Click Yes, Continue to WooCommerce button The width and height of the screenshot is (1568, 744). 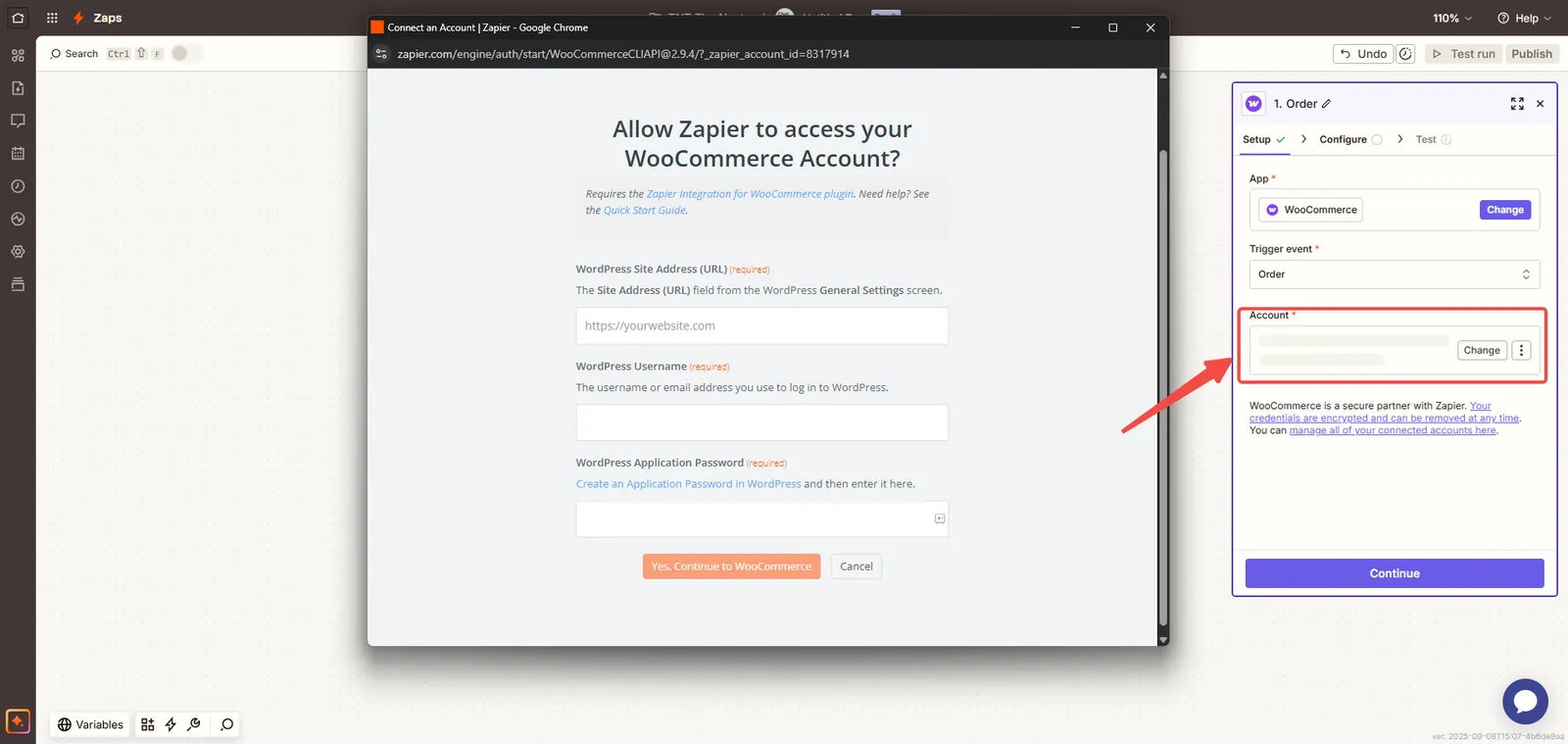pyautogui.click(x=731, y=567)
